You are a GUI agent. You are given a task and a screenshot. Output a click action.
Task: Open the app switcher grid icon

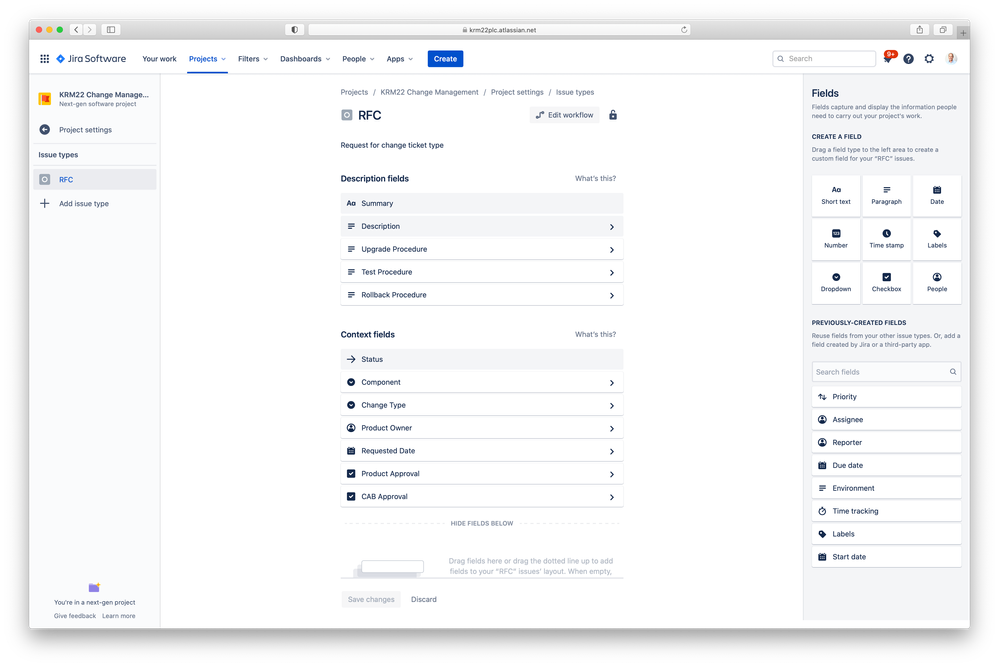point(45,59)
